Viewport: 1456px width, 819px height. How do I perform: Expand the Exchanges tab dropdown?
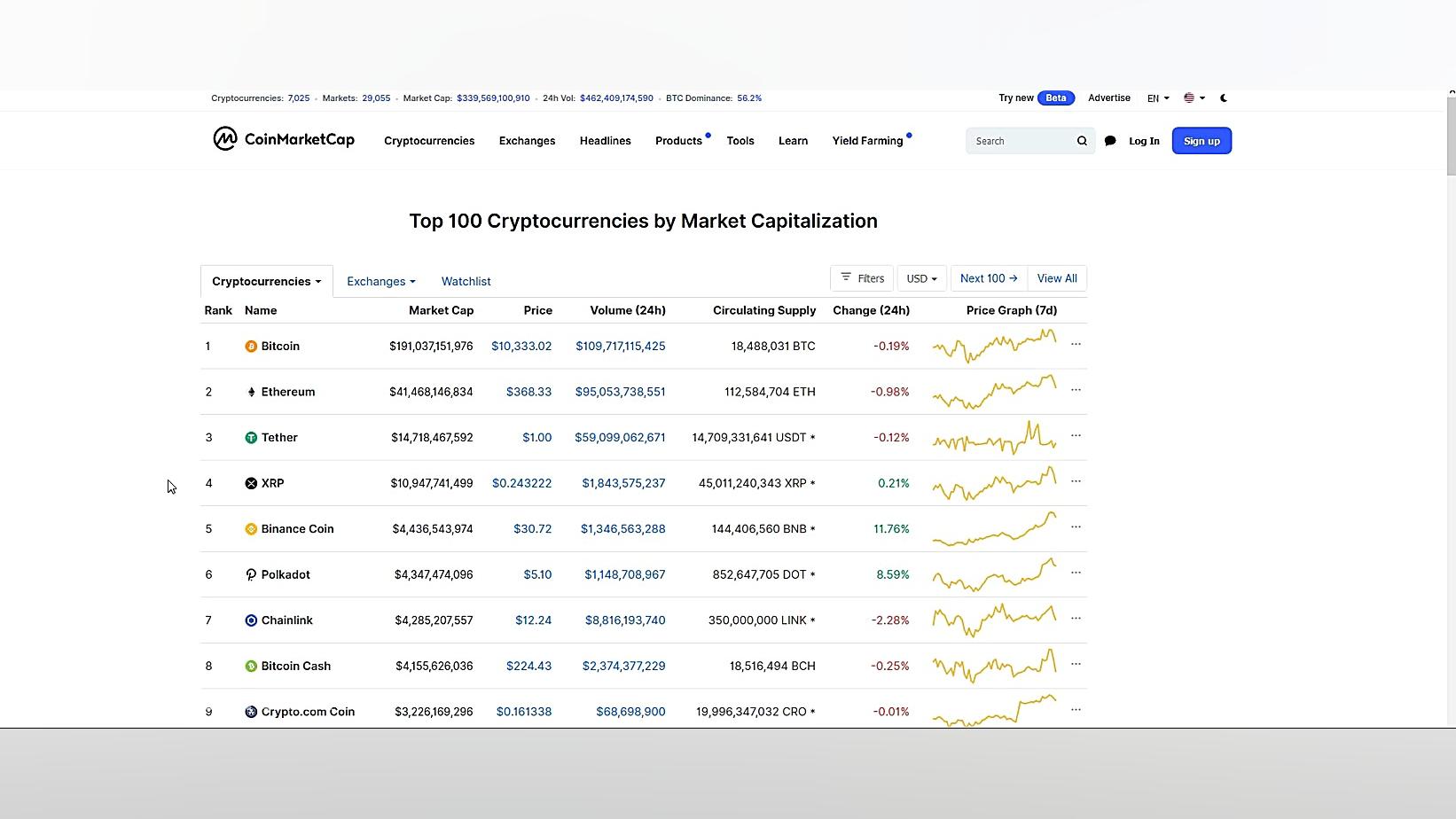tap(381, 282)
